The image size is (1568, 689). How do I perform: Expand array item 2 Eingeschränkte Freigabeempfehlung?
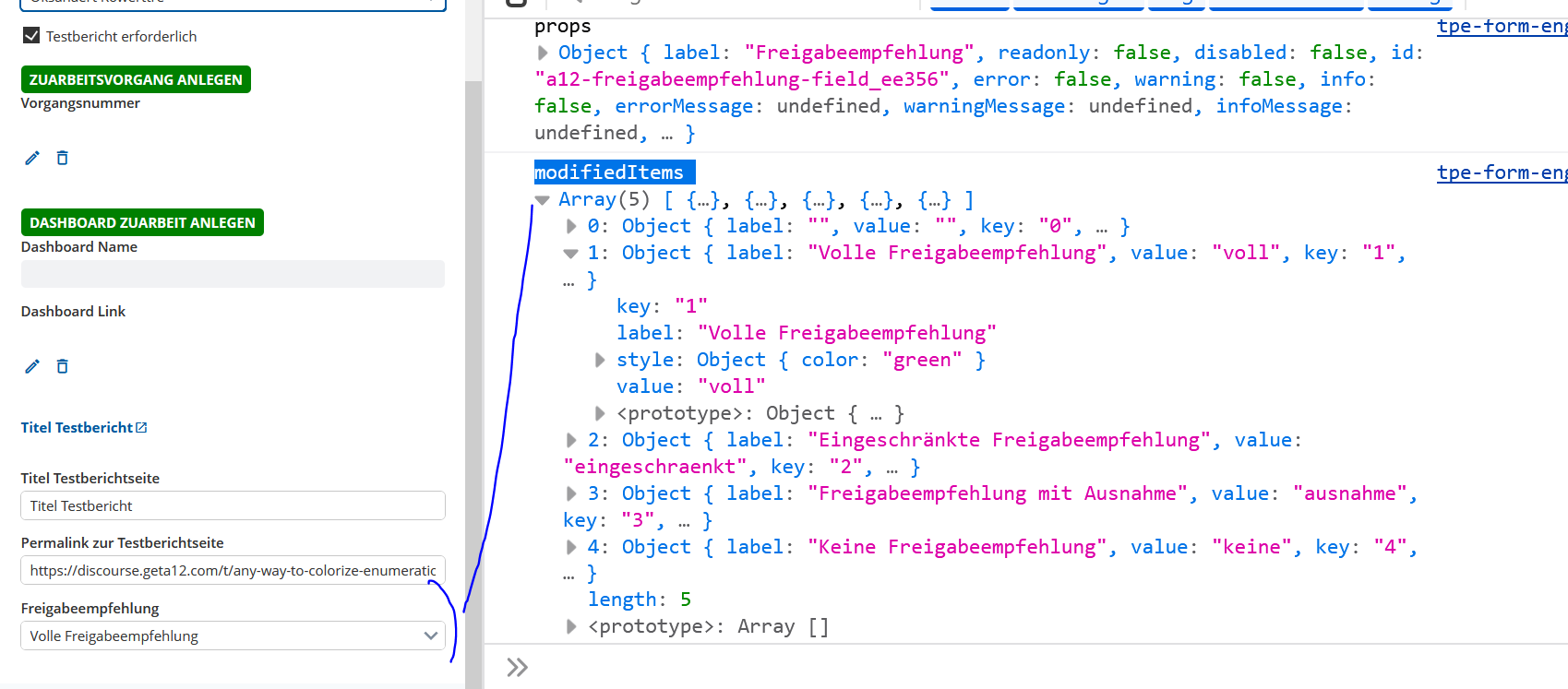point(571,440)
